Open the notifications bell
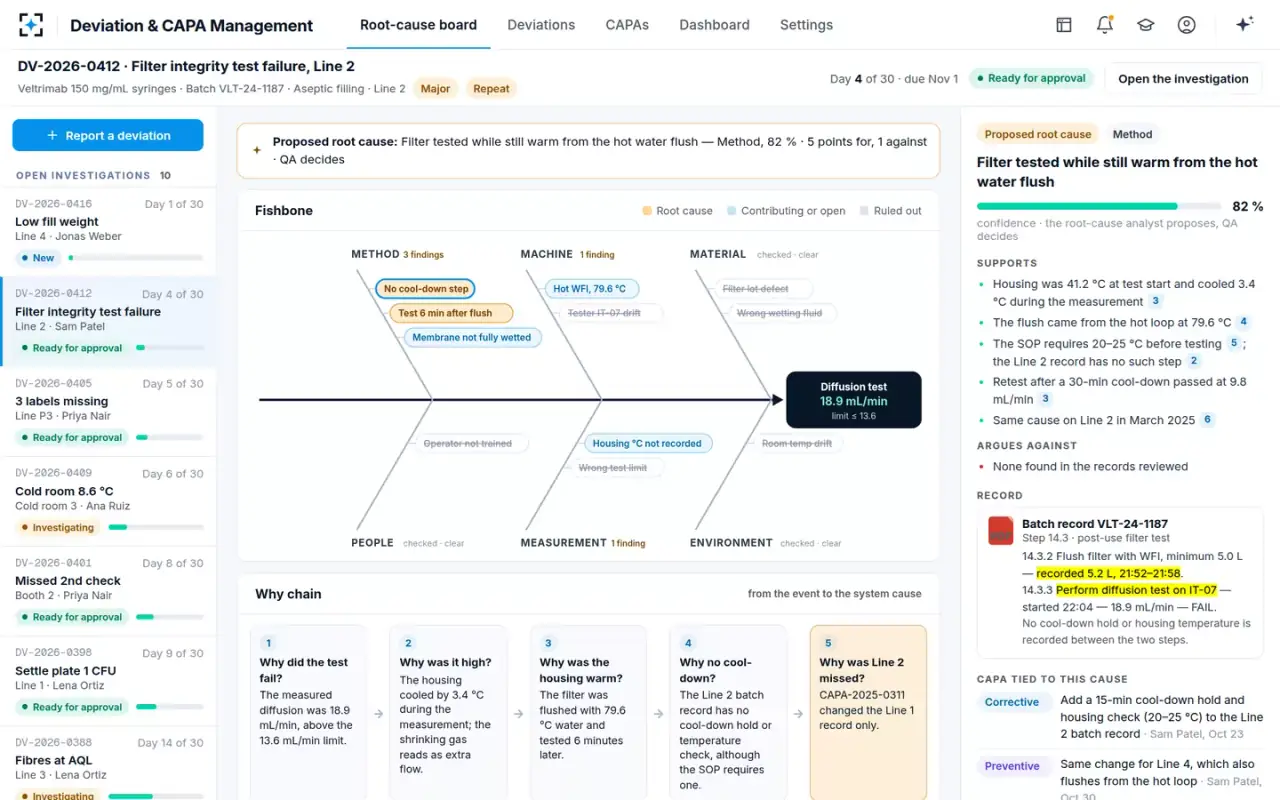1280x800 pixels. click(x=1105, y=25)
